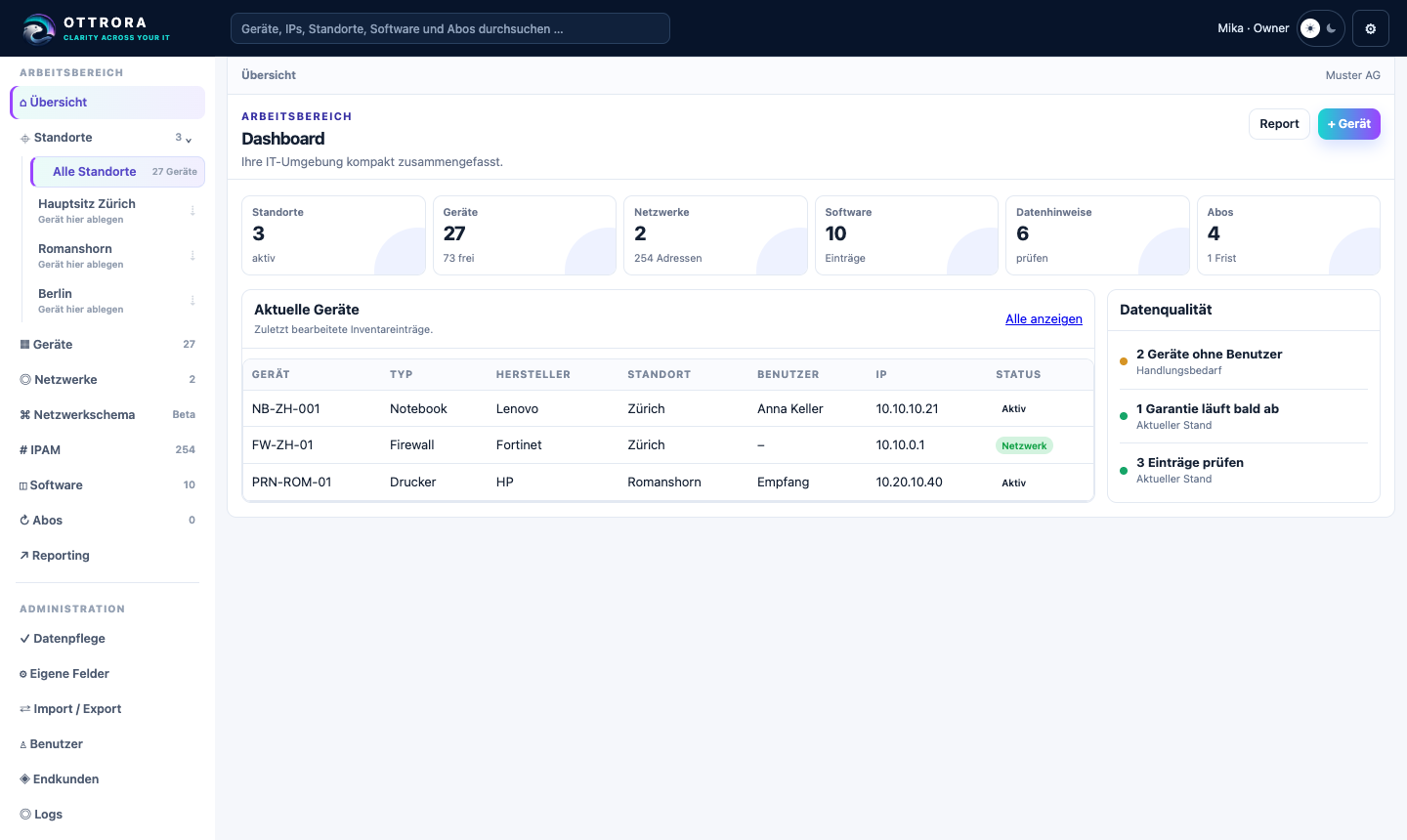
Task: Select the Hauptsitz Zürich location
Action: point(117,210)
